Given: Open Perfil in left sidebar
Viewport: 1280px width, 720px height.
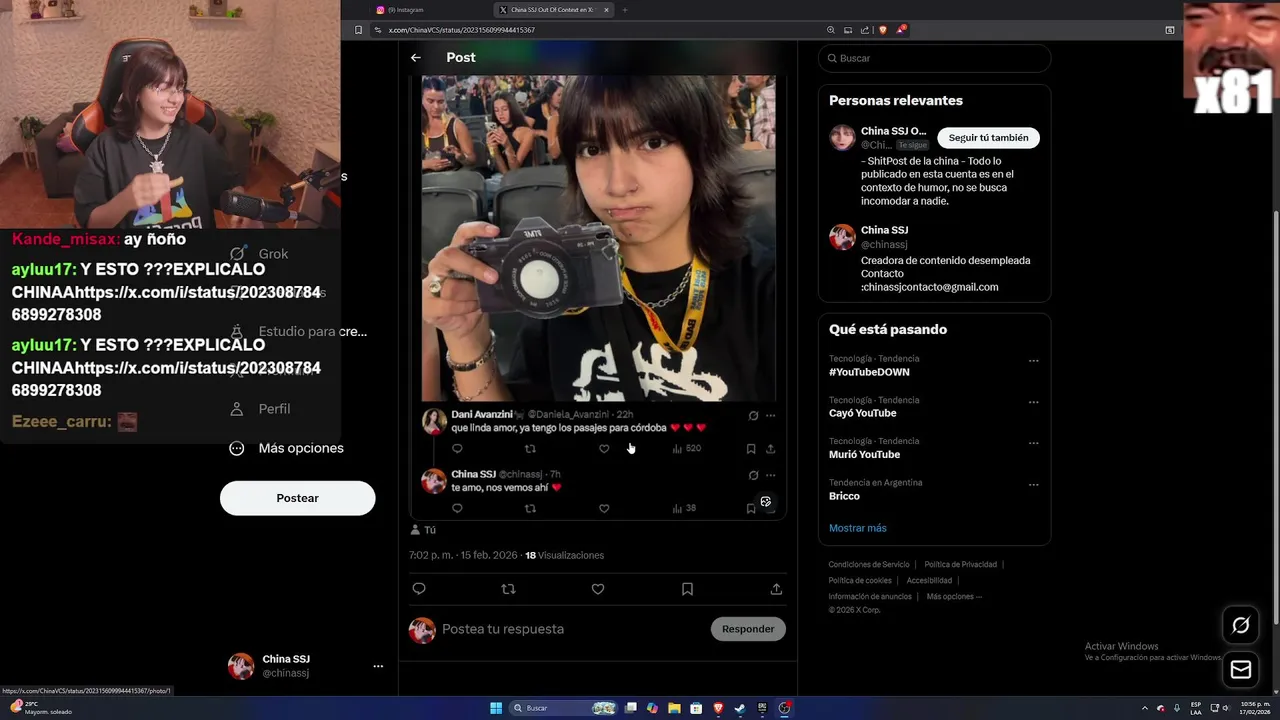Looking at the screenshot, I should point(260,409).
